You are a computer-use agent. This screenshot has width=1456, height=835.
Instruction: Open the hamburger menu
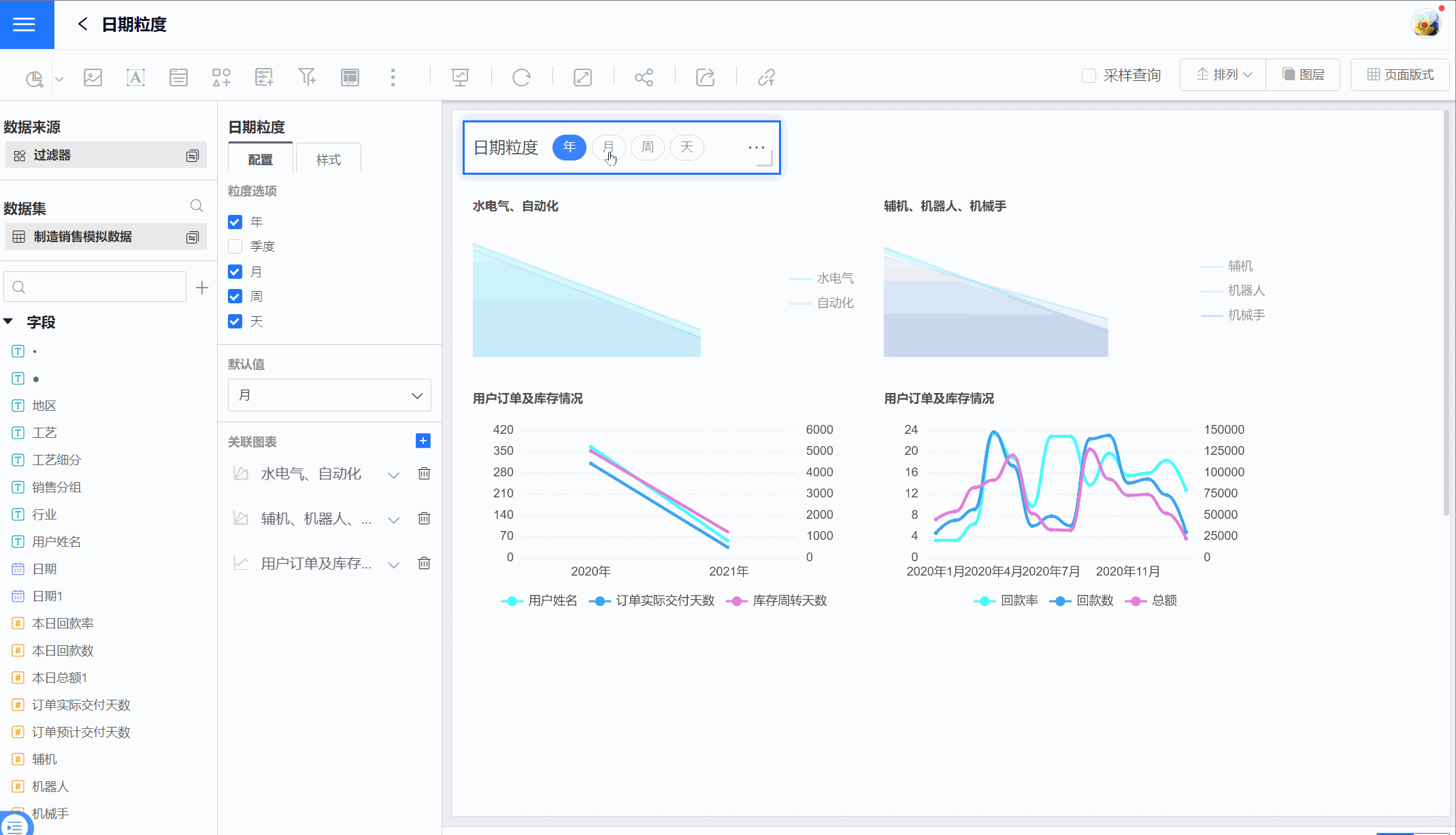[x=24, y=24]
